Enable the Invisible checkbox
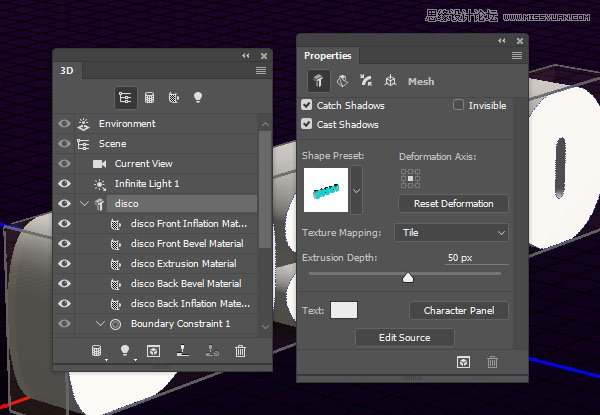 [458, 105]
